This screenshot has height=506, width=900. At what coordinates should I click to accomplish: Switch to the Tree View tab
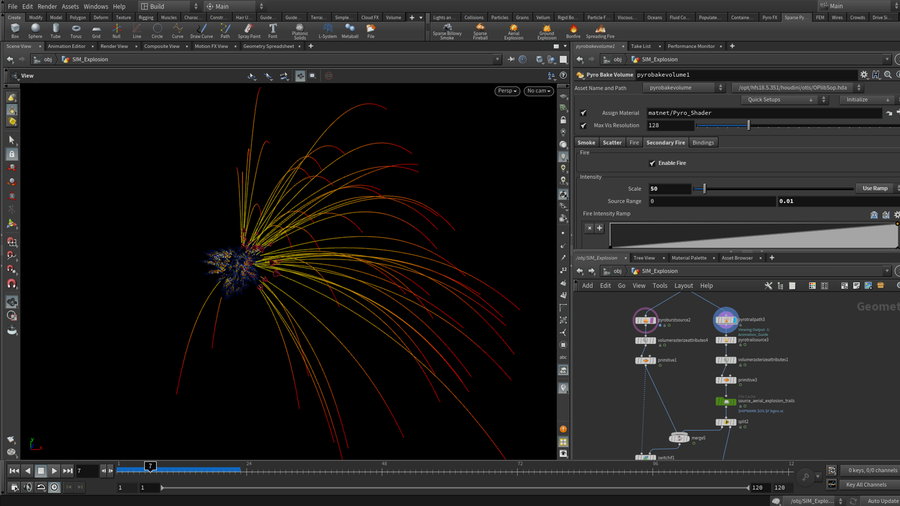[644, 258]
